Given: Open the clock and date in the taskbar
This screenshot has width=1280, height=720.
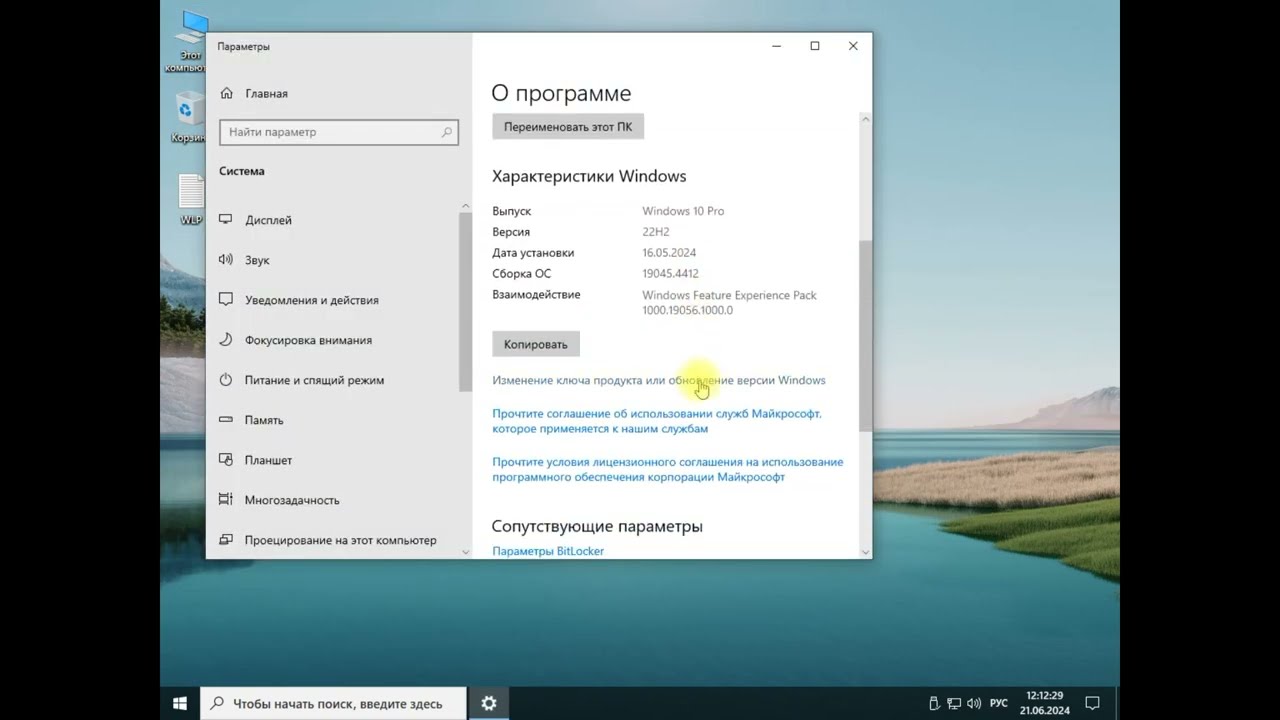Looking at the screenshot, I should (x=1044, y=703).
